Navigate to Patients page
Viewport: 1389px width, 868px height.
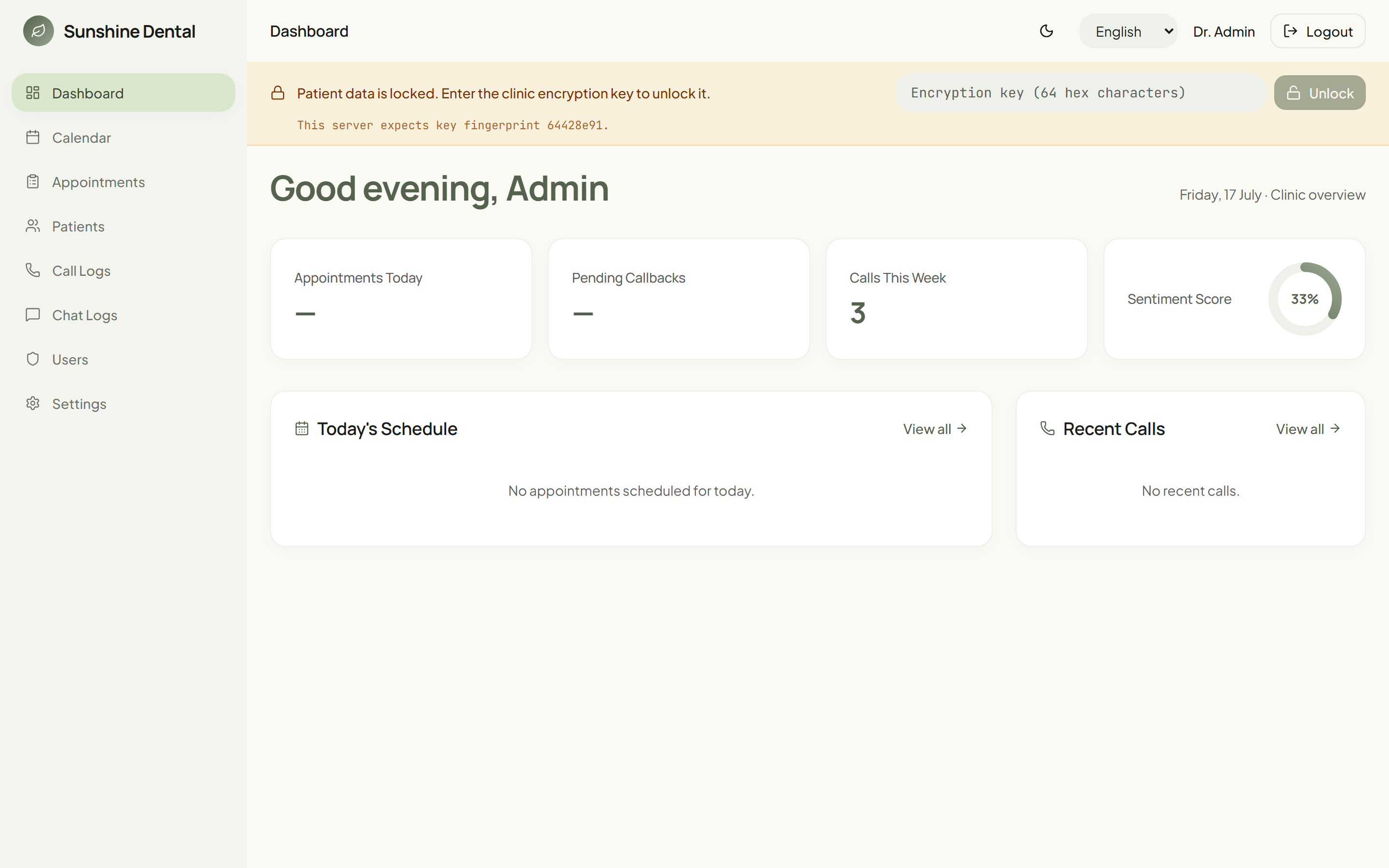coord(78,226)
